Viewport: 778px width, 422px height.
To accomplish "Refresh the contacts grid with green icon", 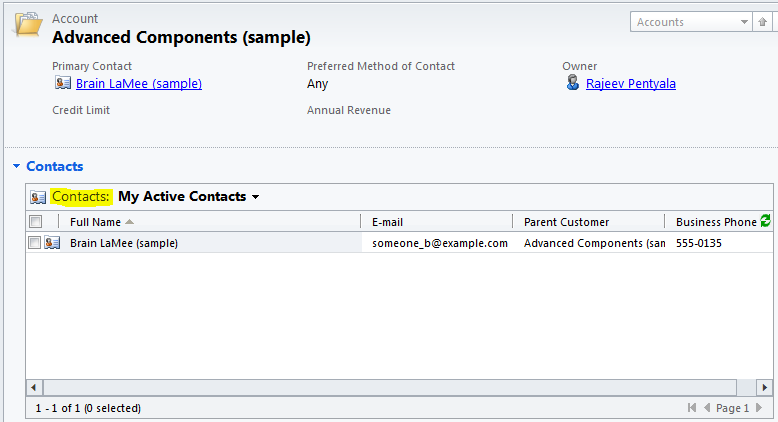I will click(x=766, y=221).
